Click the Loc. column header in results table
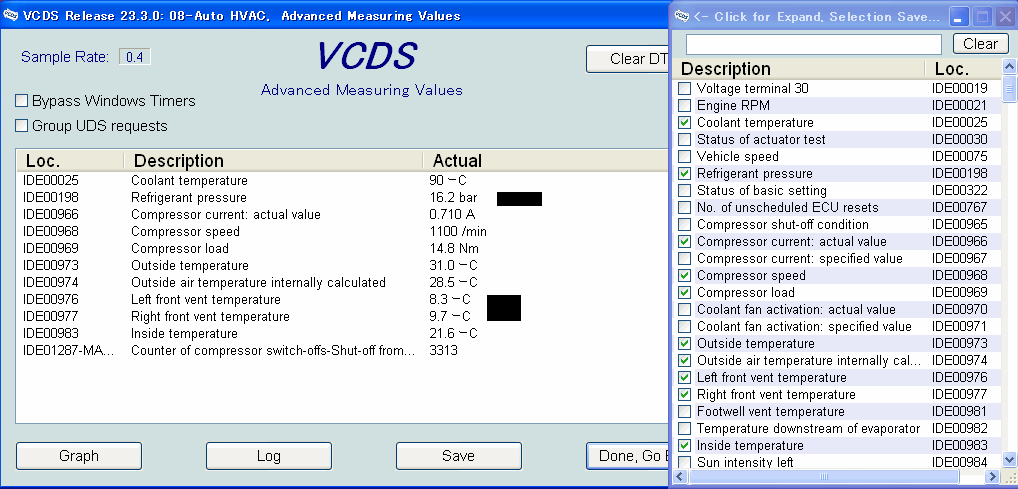The image size is (1018, 489). [70, 161]
